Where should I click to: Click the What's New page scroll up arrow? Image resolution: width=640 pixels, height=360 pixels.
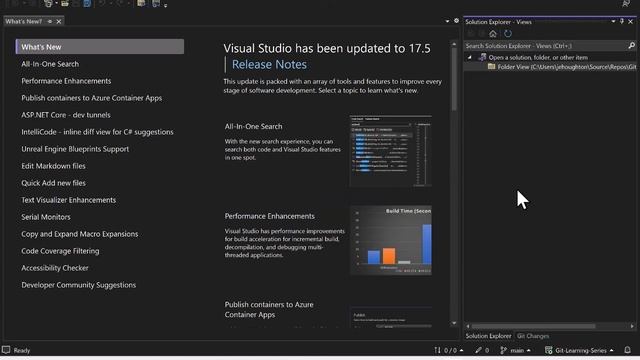(454, 44)
